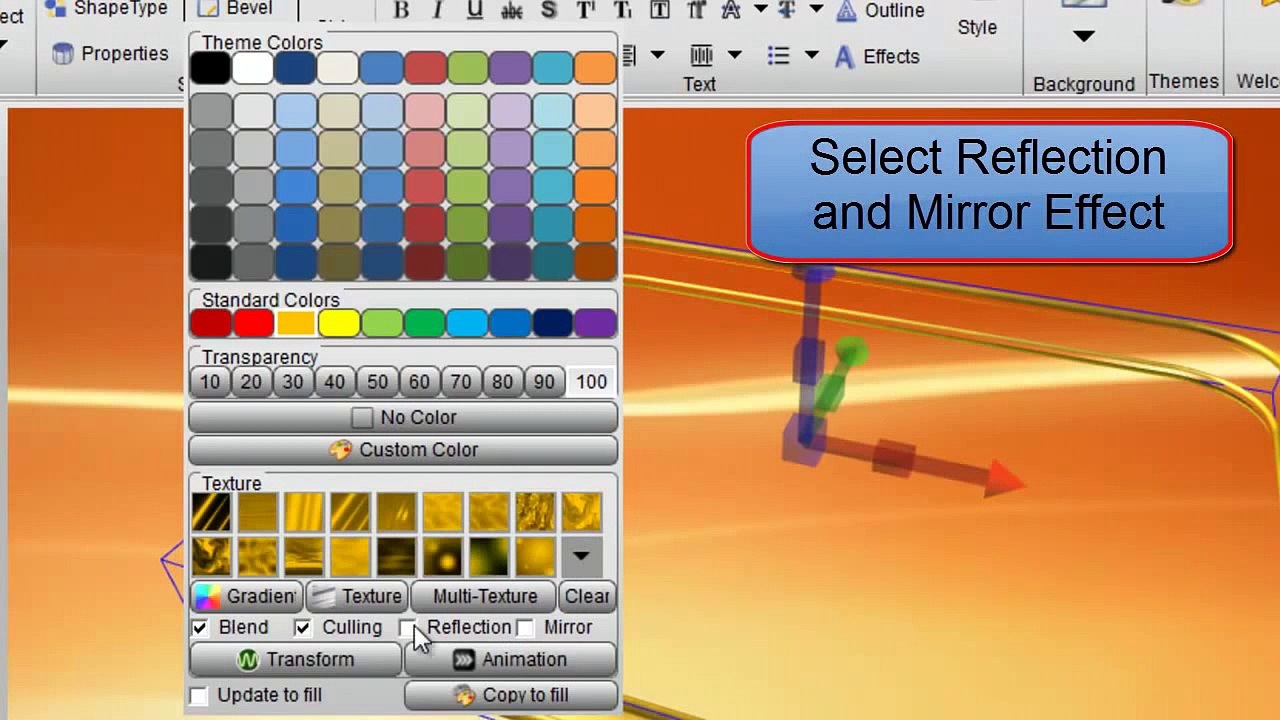Select texture thumbnail with glowing center spot
Image resolution: width=1280 pixels, height=720 pixels.
point(442,556)
